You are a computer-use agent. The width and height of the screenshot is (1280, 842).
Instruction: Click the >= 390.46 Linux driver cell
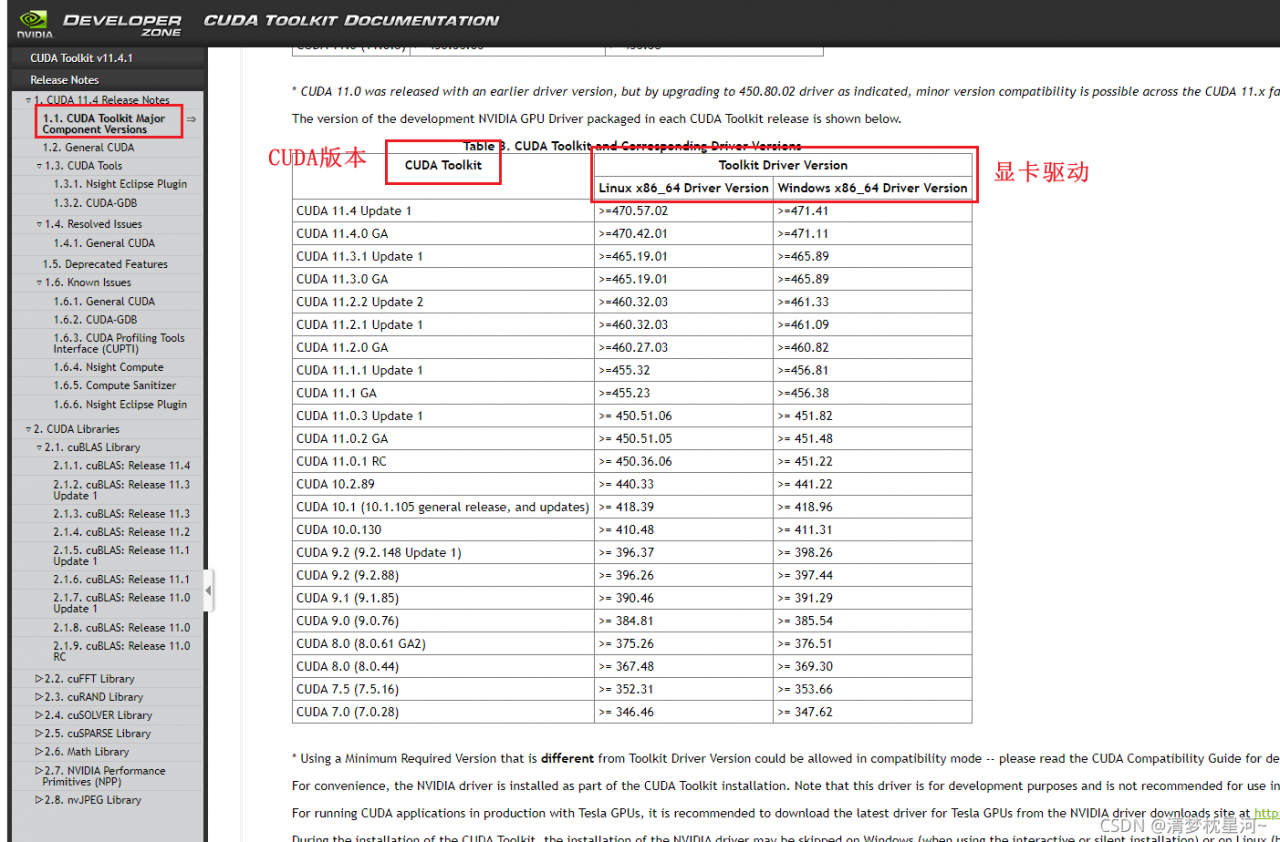(684, 598)
